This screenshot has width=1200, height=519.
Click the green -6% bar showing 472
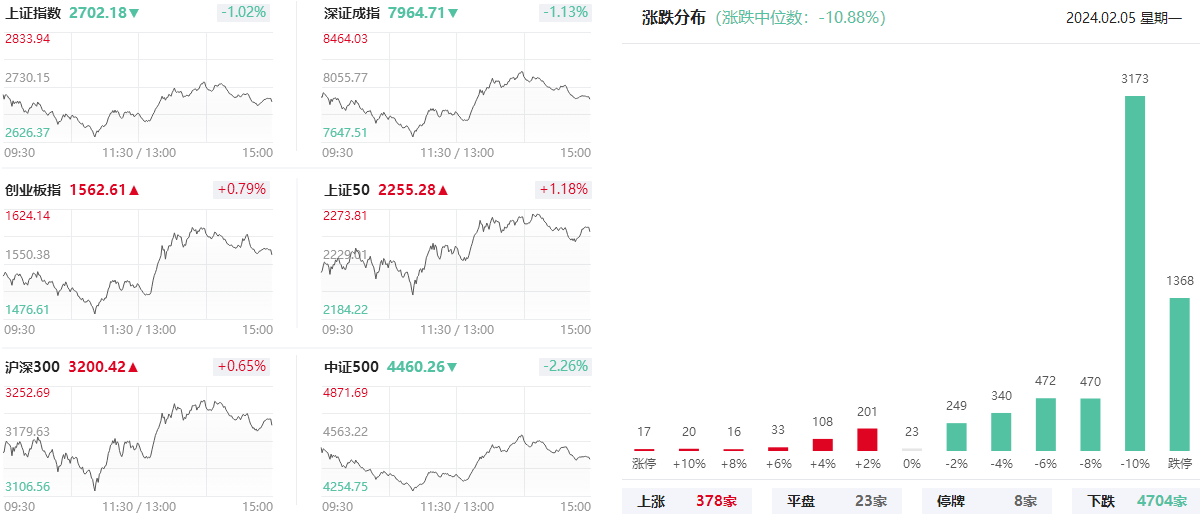tap(1046, 424)
